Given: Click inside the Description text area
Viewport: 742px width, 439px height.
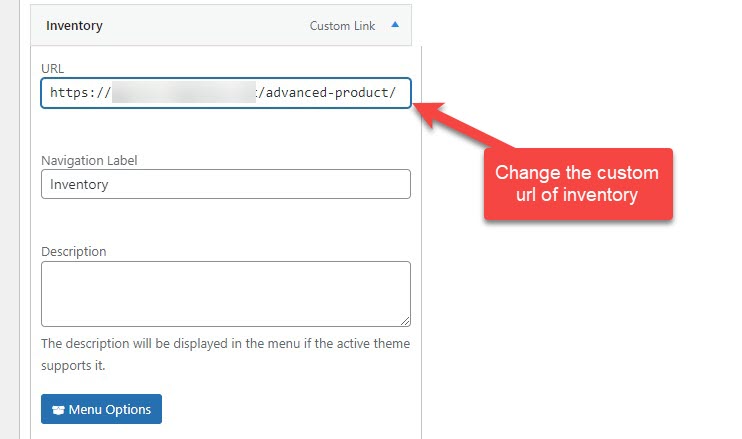Looking at the screenshot, I should (226, 294).
